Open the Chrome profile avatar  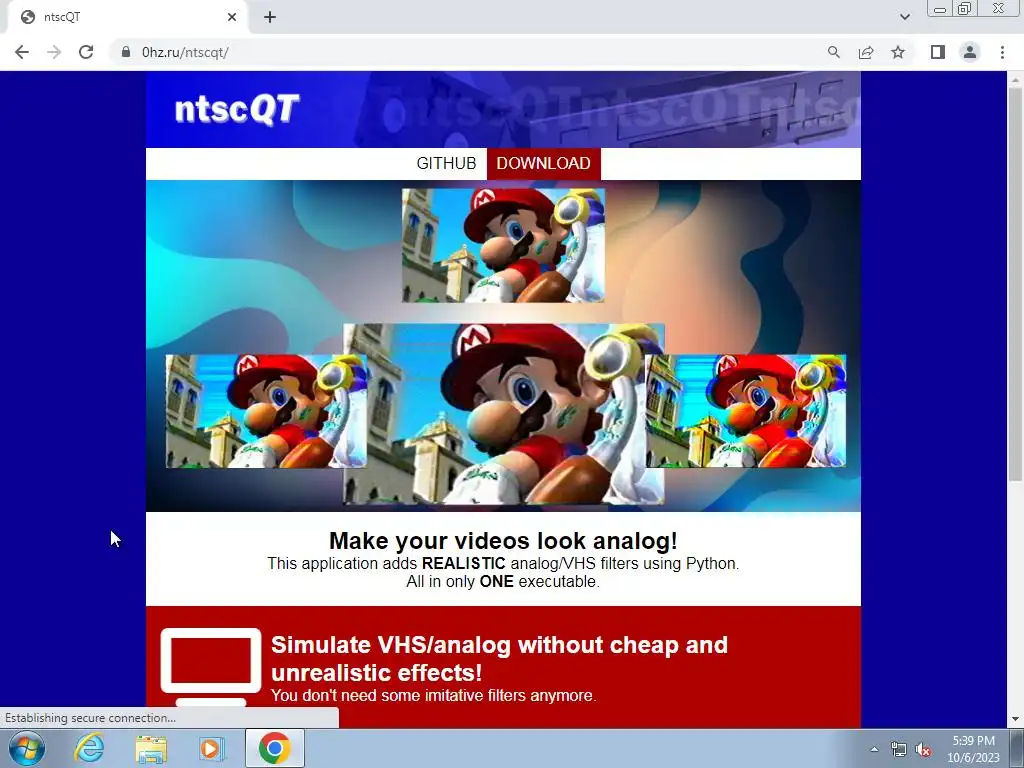point(970,52)
